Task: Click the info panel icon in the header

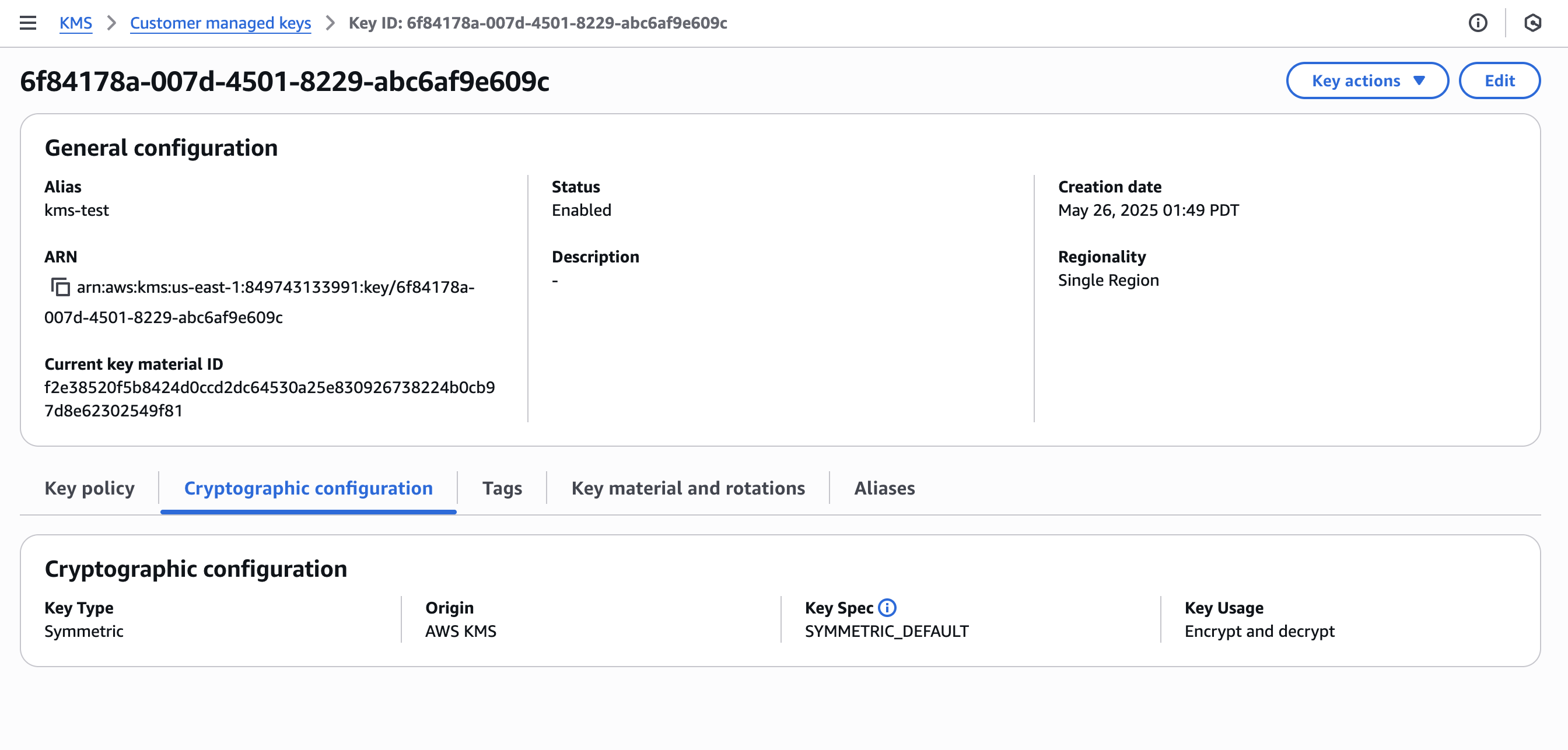Action: [1478, 23]
